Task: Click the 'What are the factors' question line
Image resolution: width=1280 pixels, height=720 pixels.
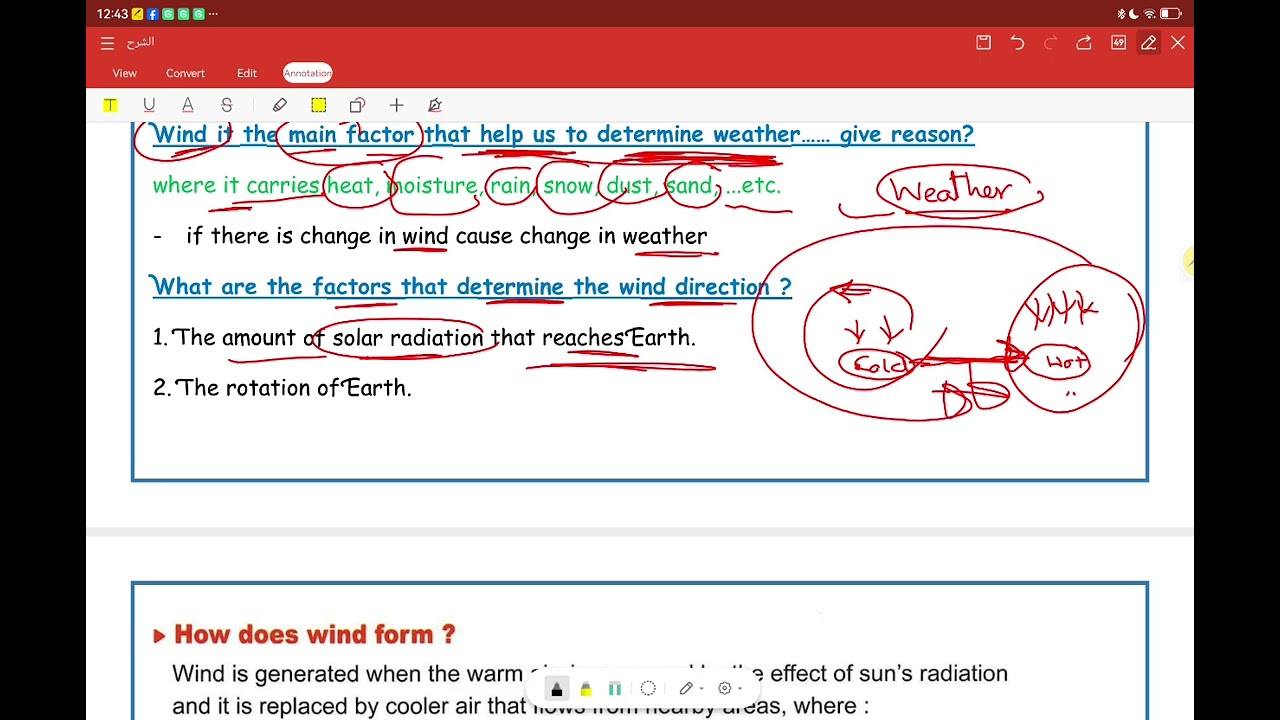Action: [x=471, y=287]
